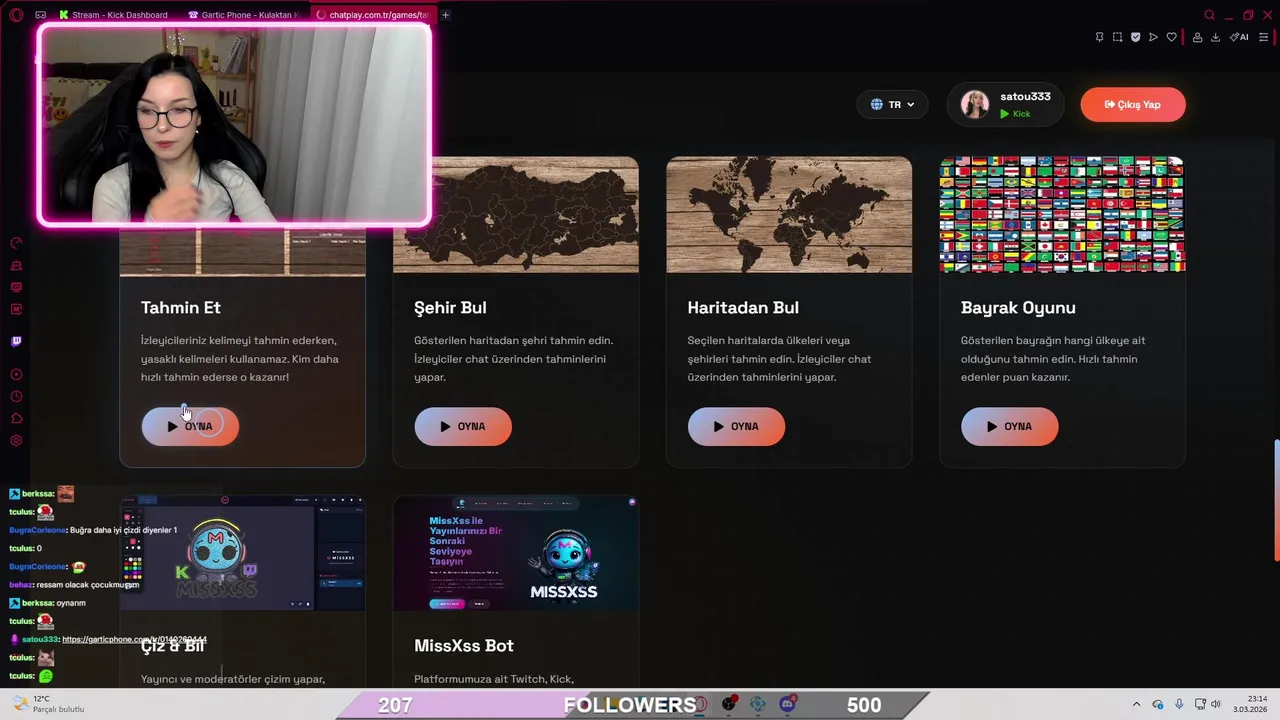Open settings gear icon in sidebar
Image resolution: width=1280 pixels, height=720 pixels.
[16, 441]
